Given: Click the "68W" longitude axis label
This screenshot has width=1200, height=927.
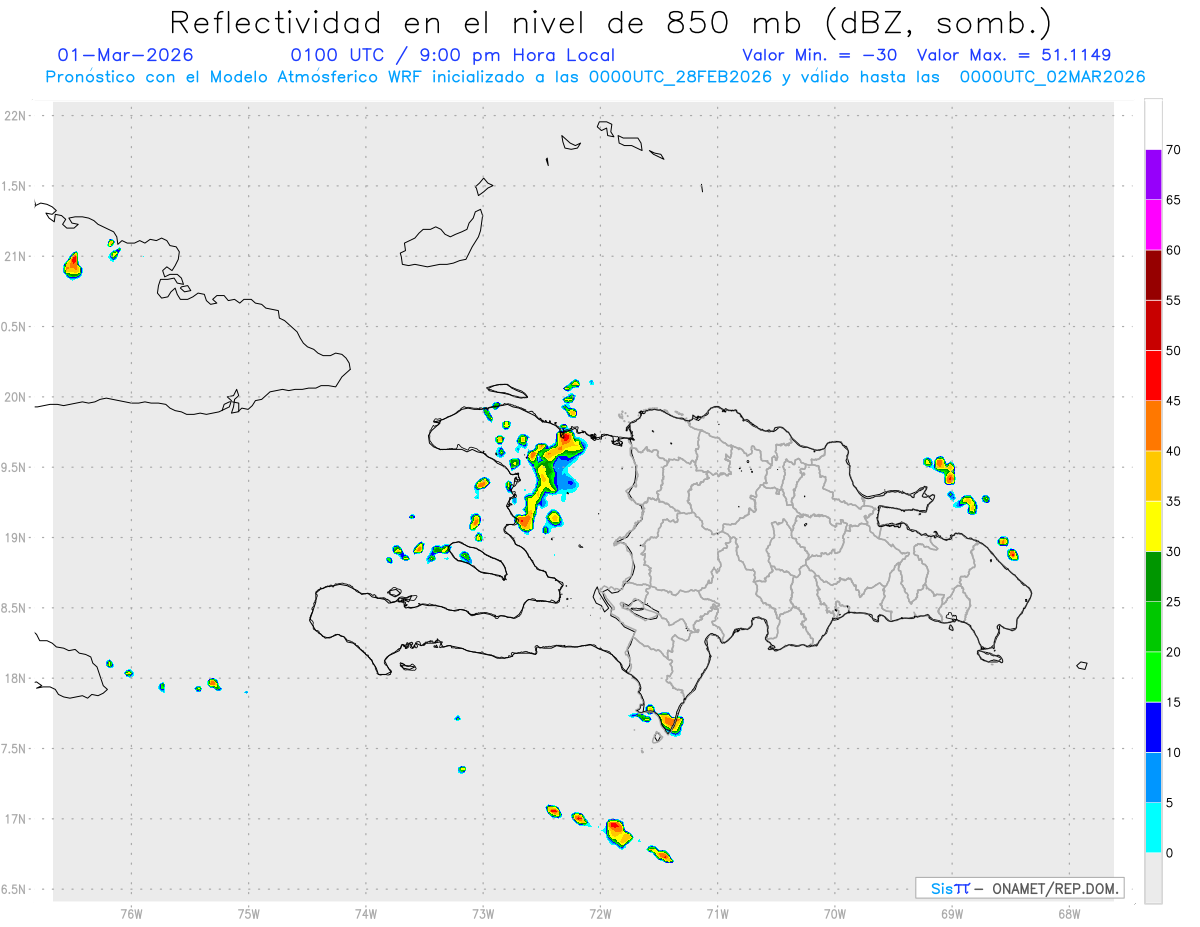Looking at the screenshot, I should point(1069,914).
